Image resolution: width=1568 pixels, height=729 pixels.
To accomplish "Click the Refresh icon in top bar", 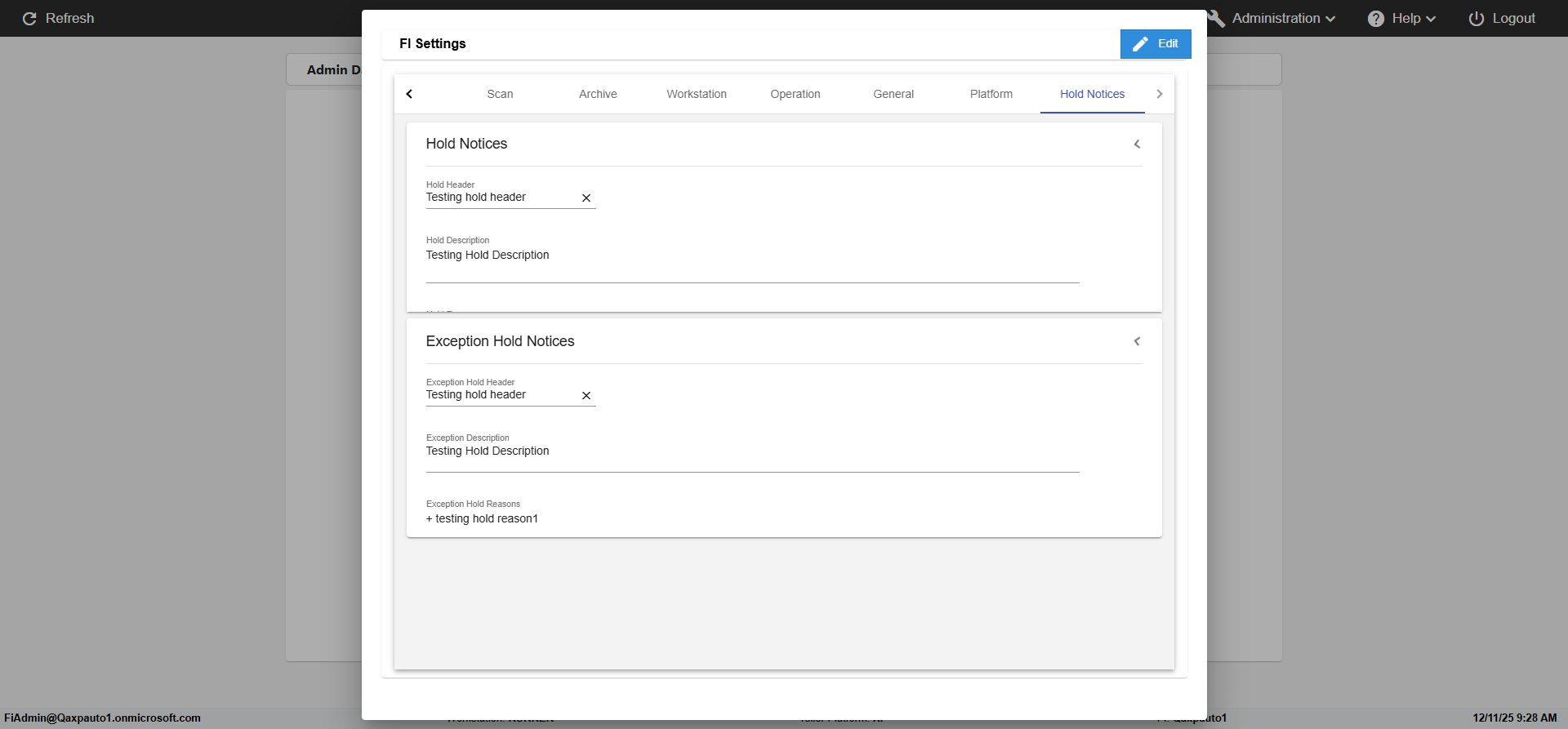I will click(29, 19).
